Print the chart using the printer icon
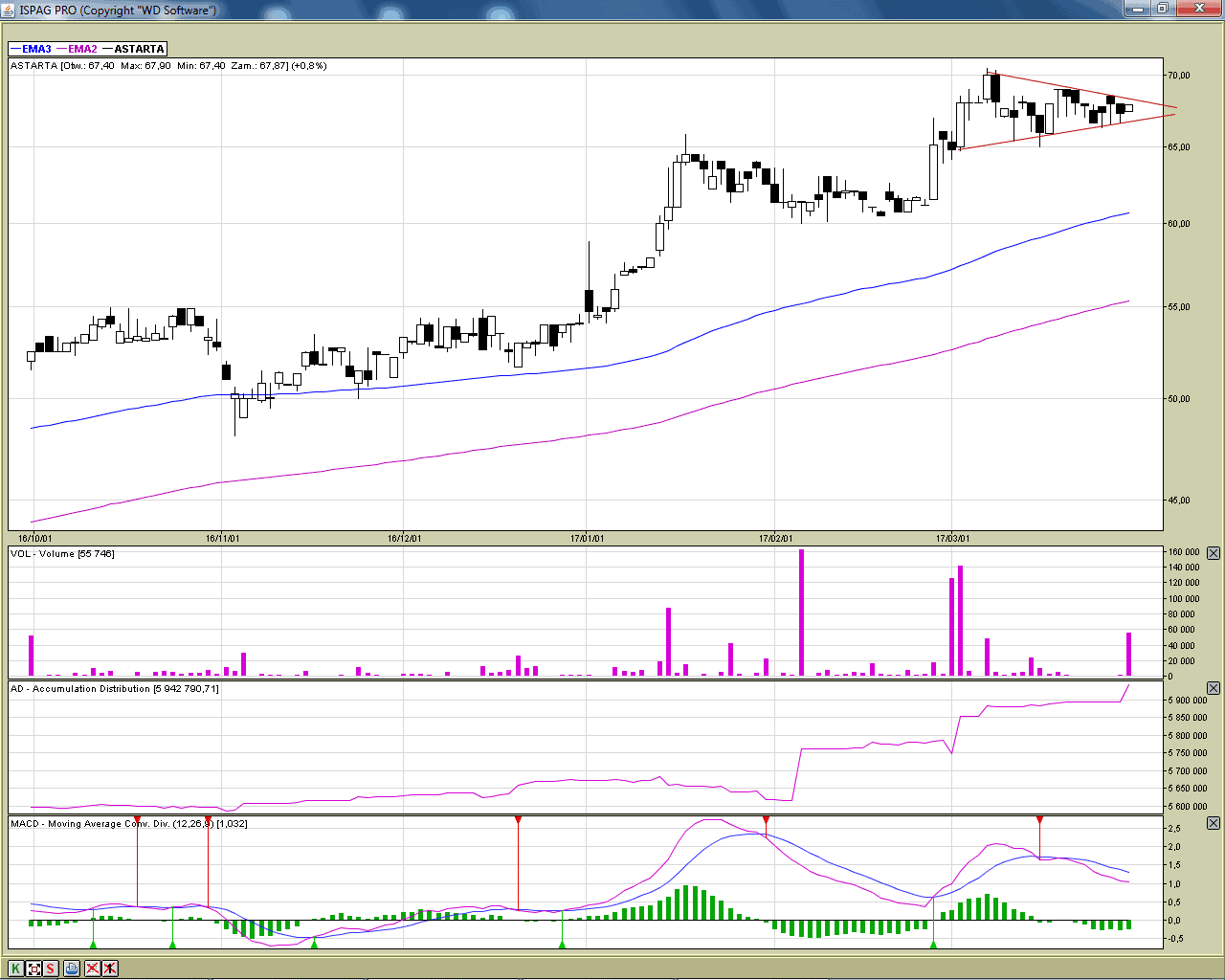The width and height of the screenshot is (1225, 980). click(72, 969)
